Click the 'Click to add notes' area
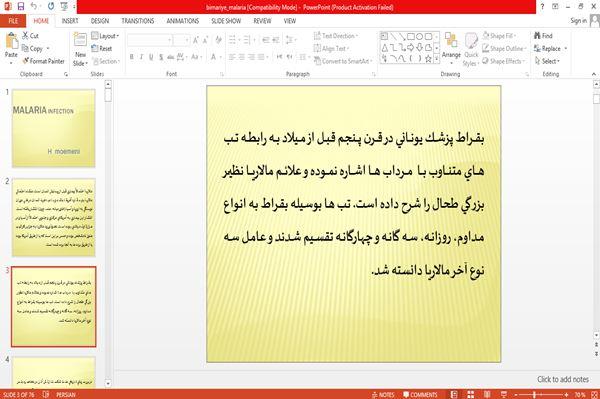The width and height of the screenshot is (600, 399). (562, 379)
